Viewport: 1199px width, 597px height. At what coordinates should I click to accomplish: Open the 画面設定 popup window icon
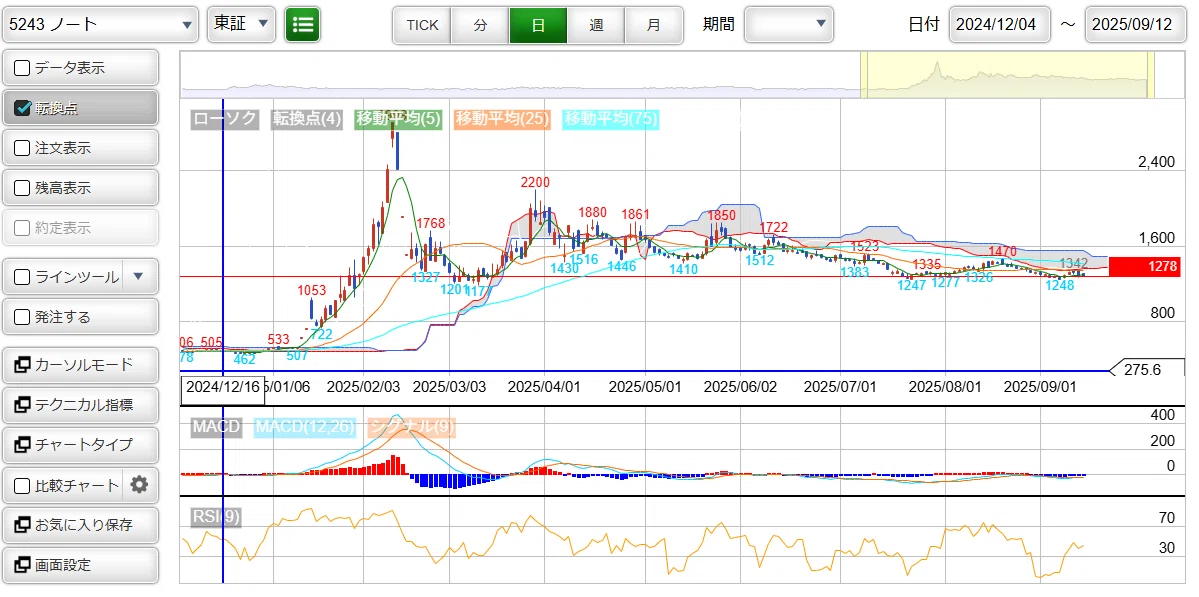coord(22,565)
